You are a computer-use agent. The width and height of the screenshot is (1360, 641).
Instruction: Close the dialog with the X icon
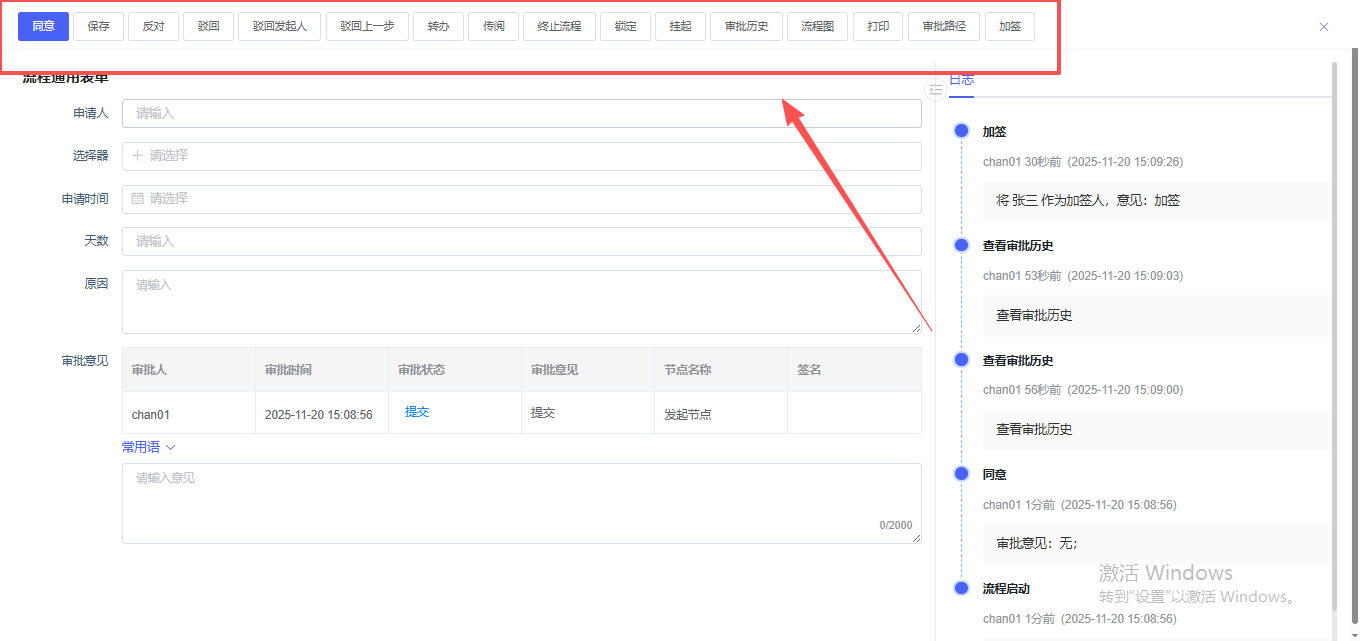coord(1324,27)
